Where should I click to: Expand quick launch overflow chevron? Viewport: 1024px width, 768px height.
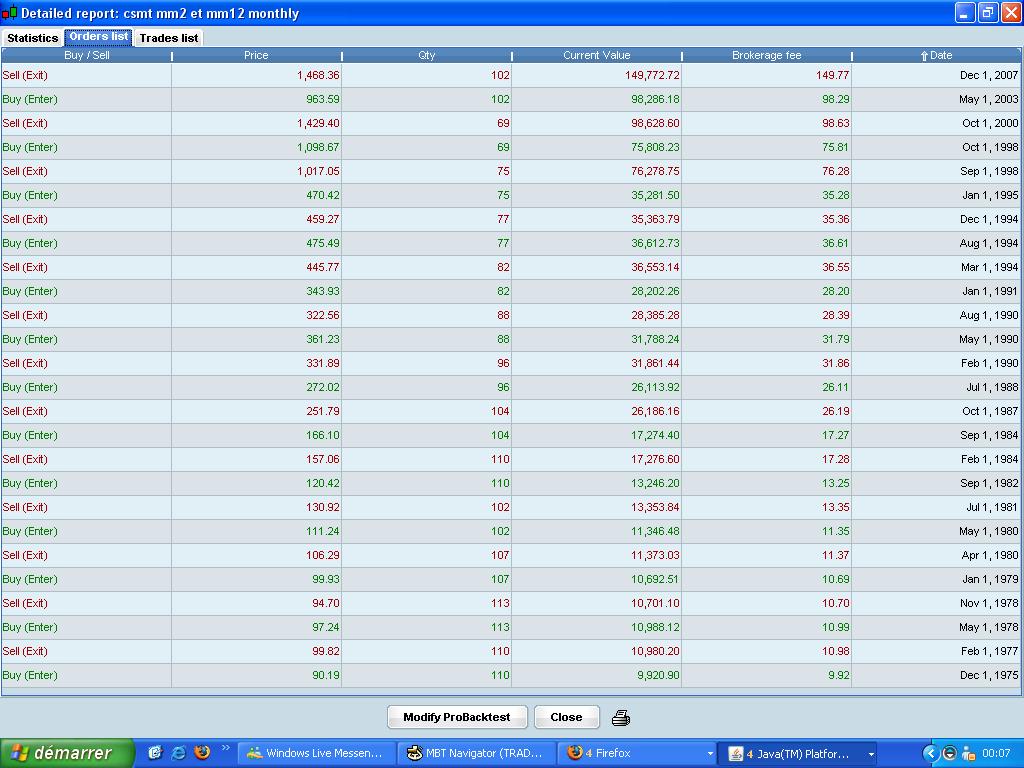click(225, 748)
